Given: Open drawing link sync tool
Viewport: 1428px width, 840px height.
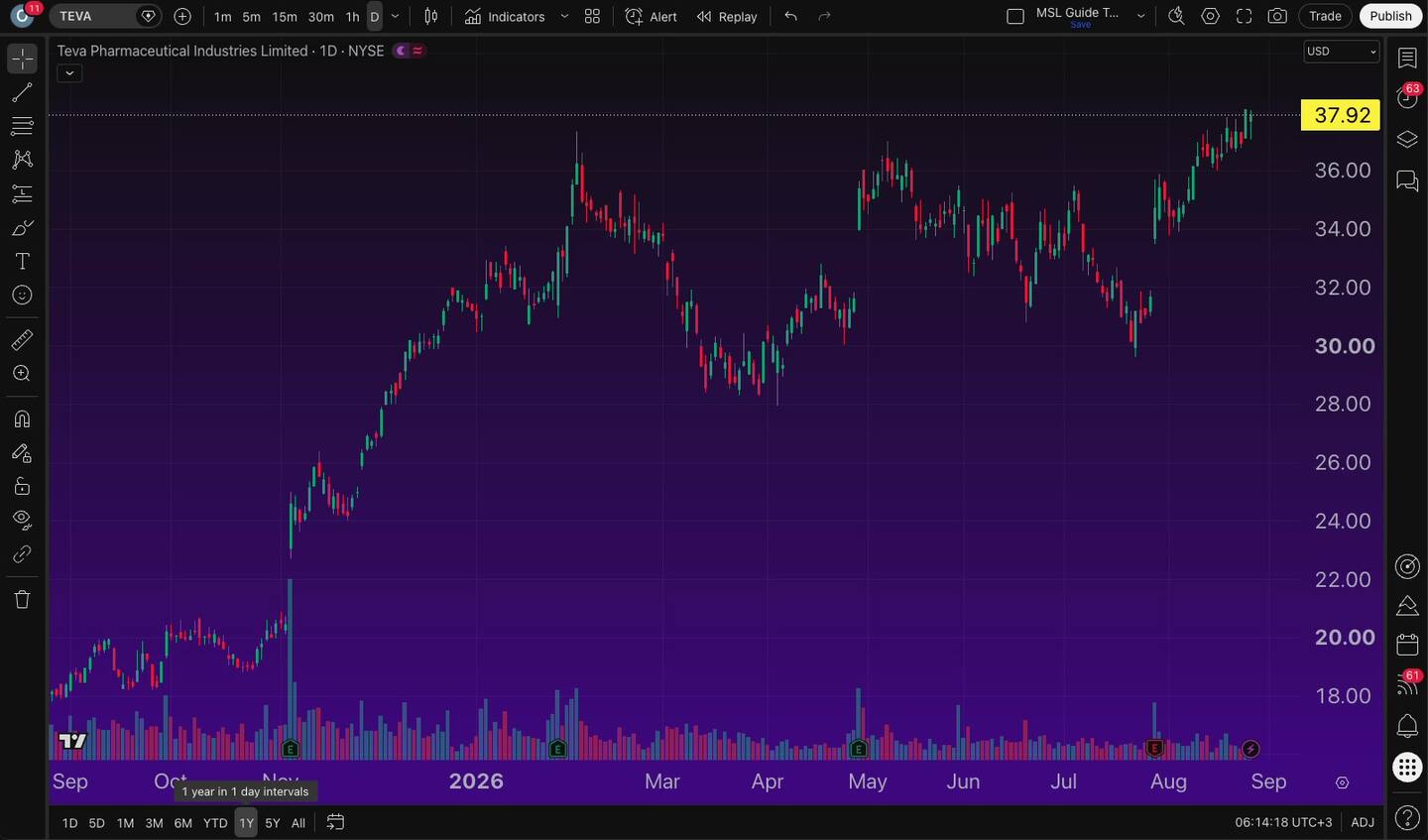Looking at the screenshot, I should pos(22,554).
